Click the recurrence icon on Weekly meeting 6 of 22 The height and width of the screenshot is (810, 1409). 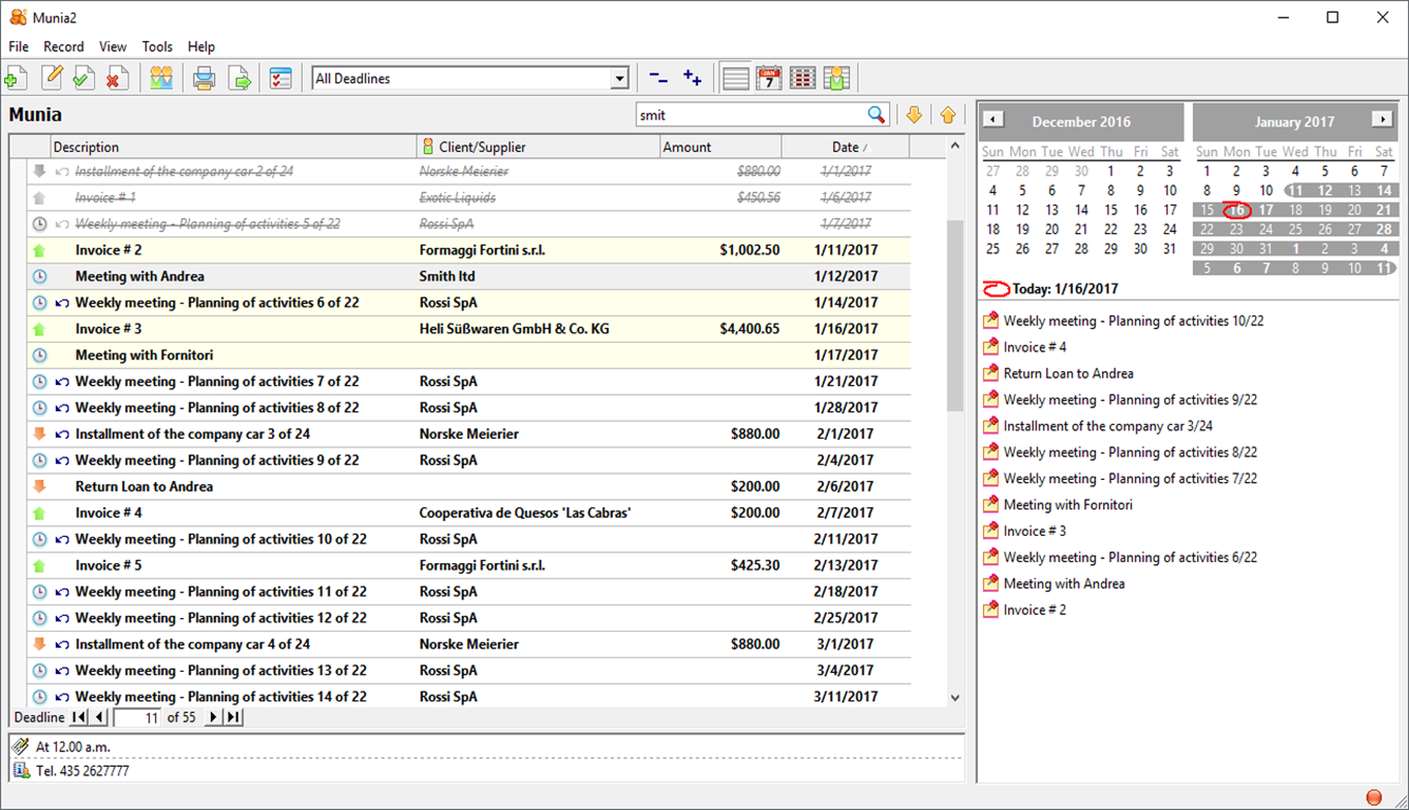tap(62, 303)
